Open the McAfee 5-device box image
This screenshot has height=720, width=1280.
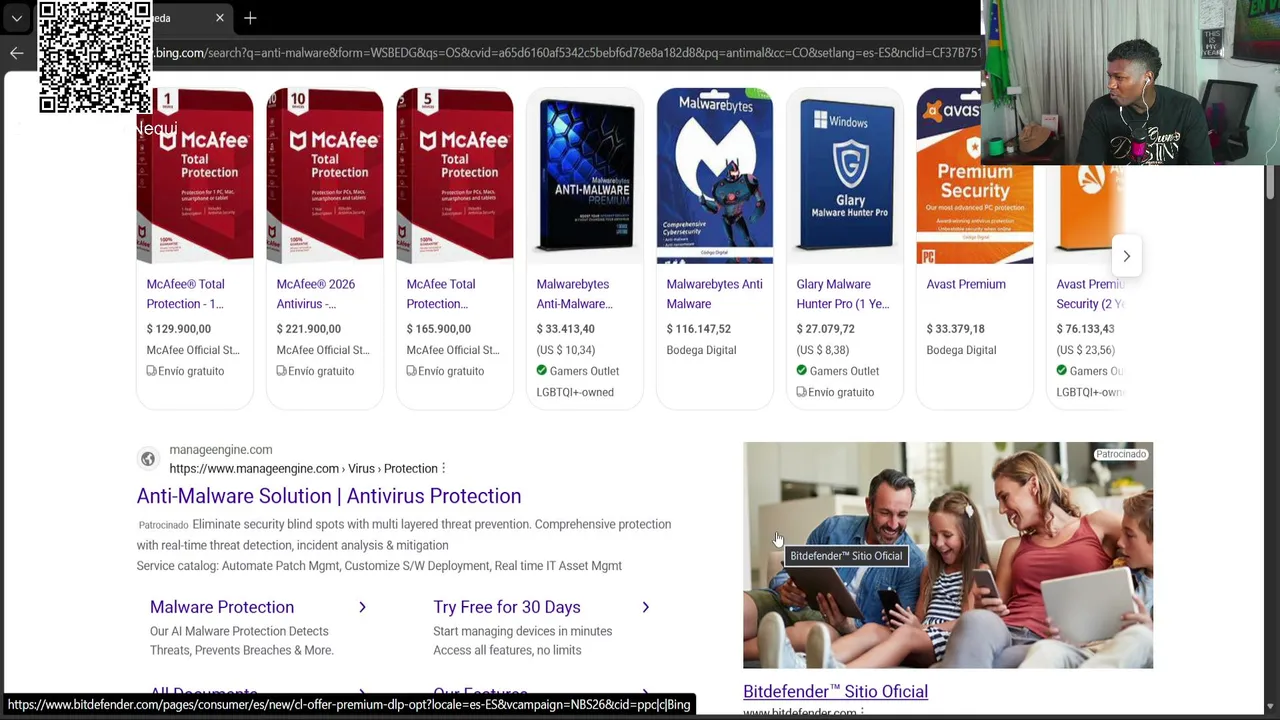pyautogui.click(x=455, y=176)
